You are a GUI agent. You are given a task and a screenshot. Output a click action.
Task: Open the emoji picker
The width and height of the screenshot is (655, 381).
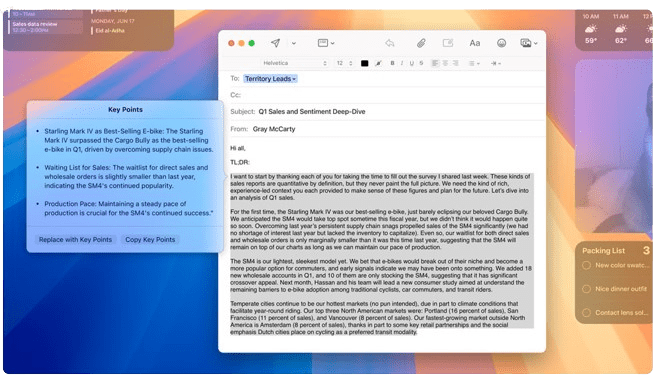coord(501,43)
